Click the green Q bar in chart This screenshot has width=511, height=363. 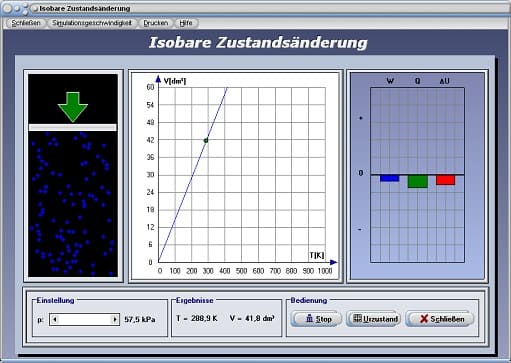point(418,181)
